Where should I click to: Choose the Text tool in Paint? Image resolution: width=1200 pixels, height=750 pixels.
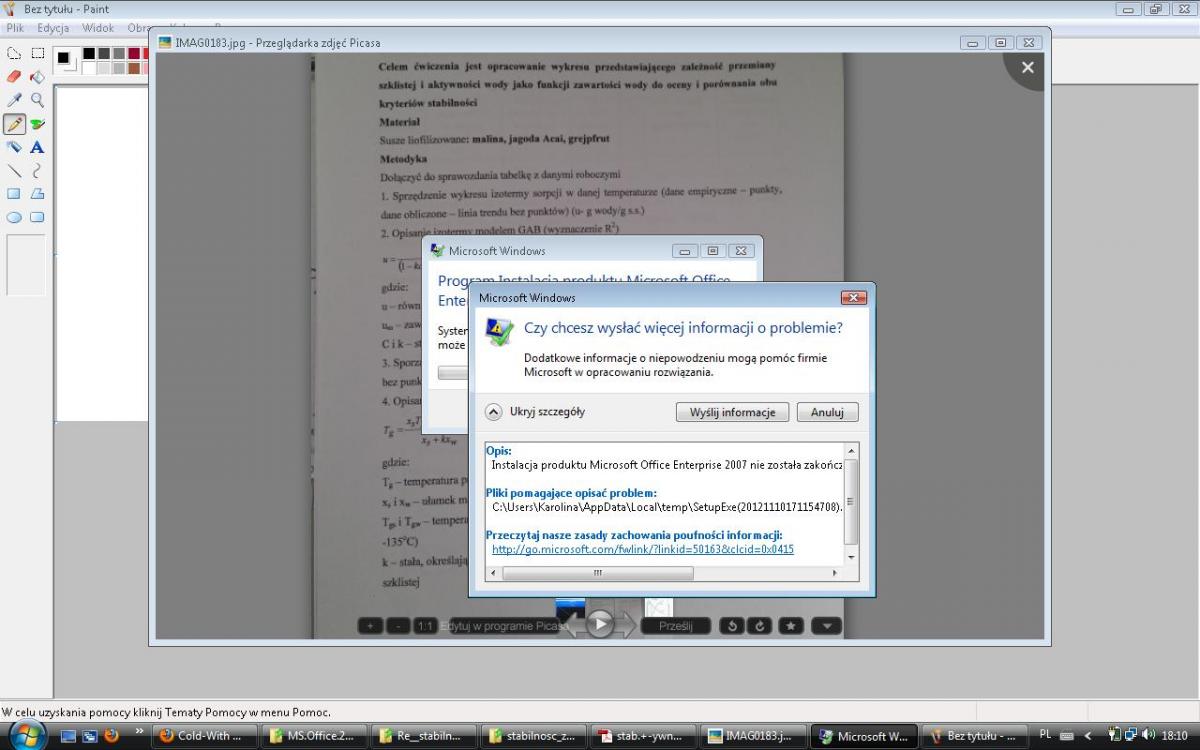[37, 147]
